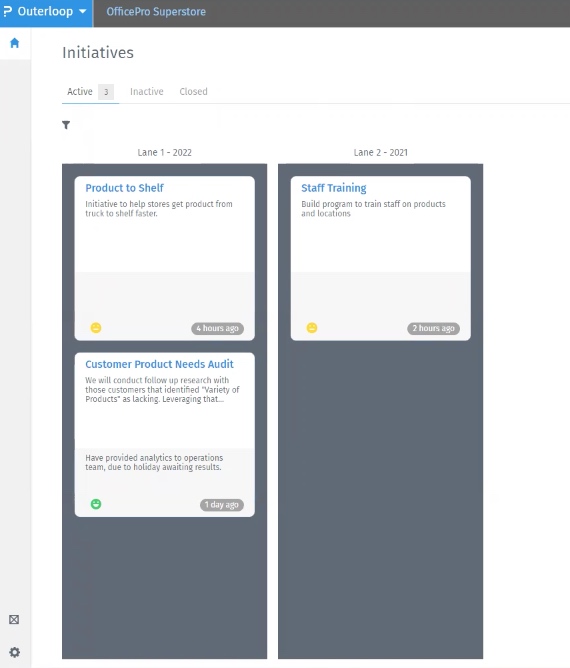Open the Staff Training initiative
This screenshot has height=668, width=570.
pos(334,188)
